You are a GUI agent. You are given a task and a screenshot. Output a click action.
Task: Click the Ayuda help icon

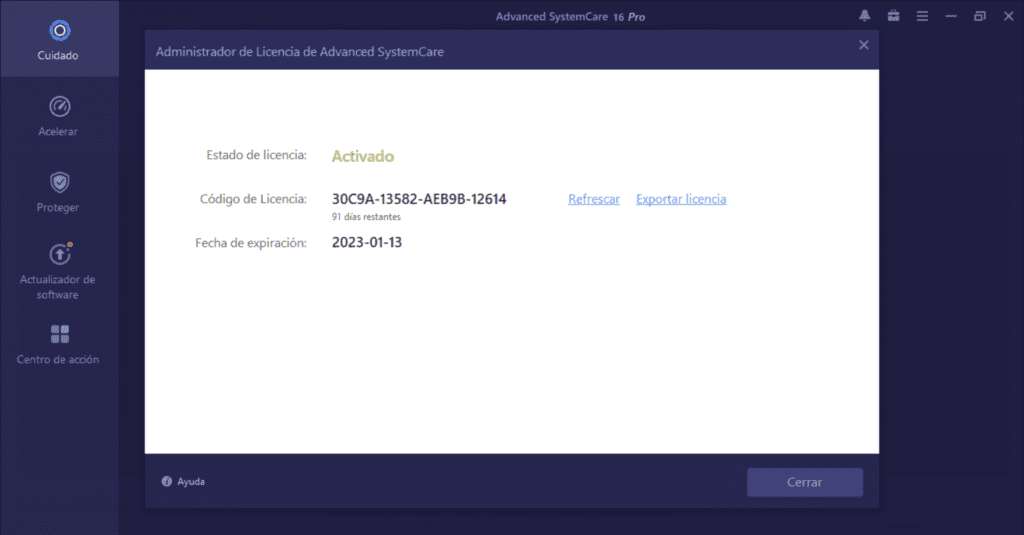167,481
